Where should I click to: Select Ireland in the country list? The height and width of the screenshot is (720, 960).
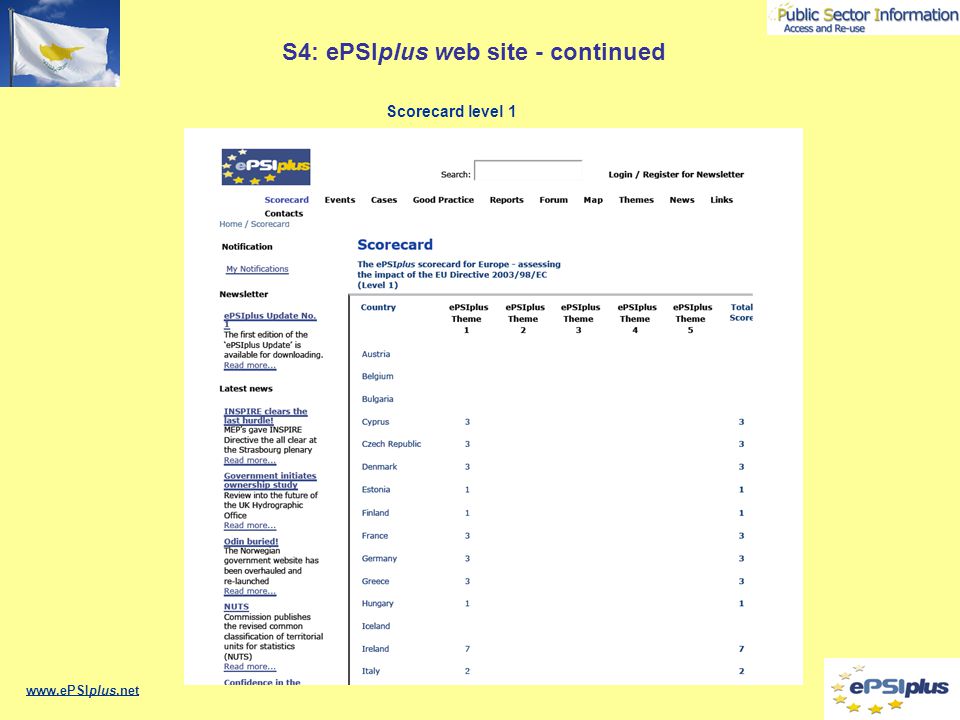[x=375, y=649]
